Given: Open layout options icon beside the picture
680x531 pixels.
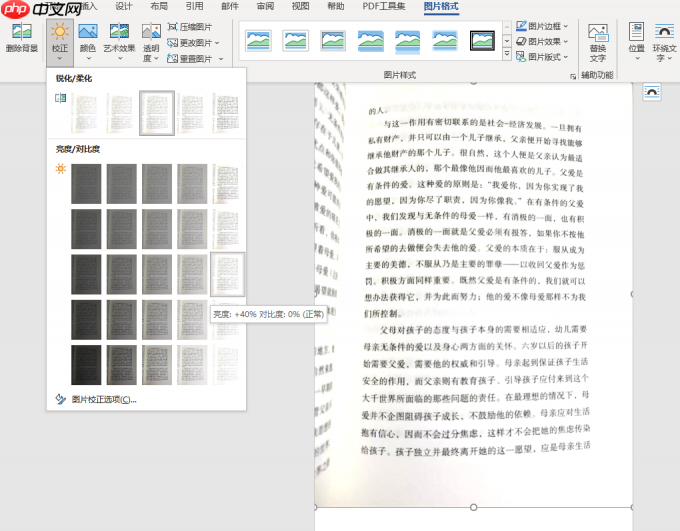Looking at the screenshot, I should [x=652, y=92].
